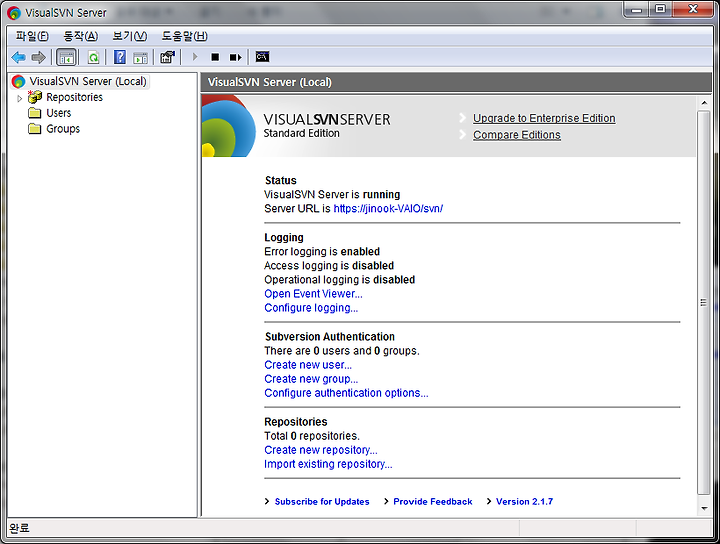This screenshot has height=544, width=720.
Task: Click the Back arrow toolbar icon
Action: tap(18, 57)
